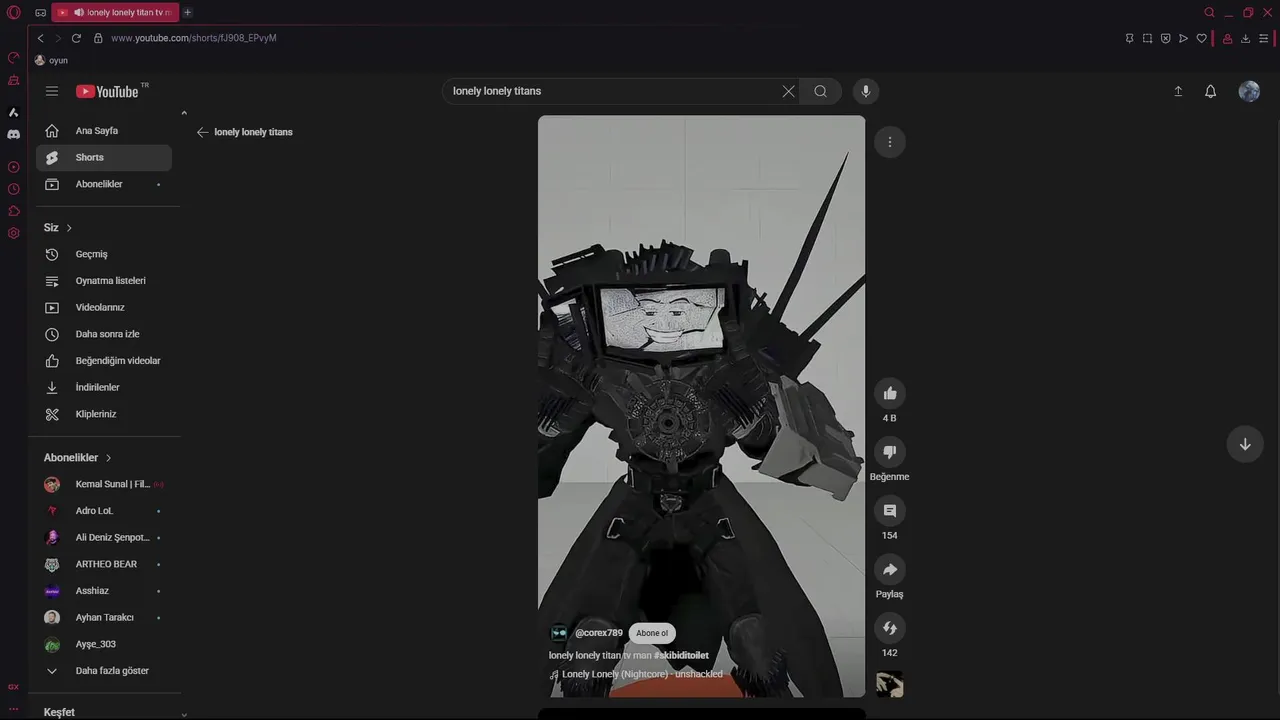
Task: Open the remix button showing 142
Action: [889, 628]
